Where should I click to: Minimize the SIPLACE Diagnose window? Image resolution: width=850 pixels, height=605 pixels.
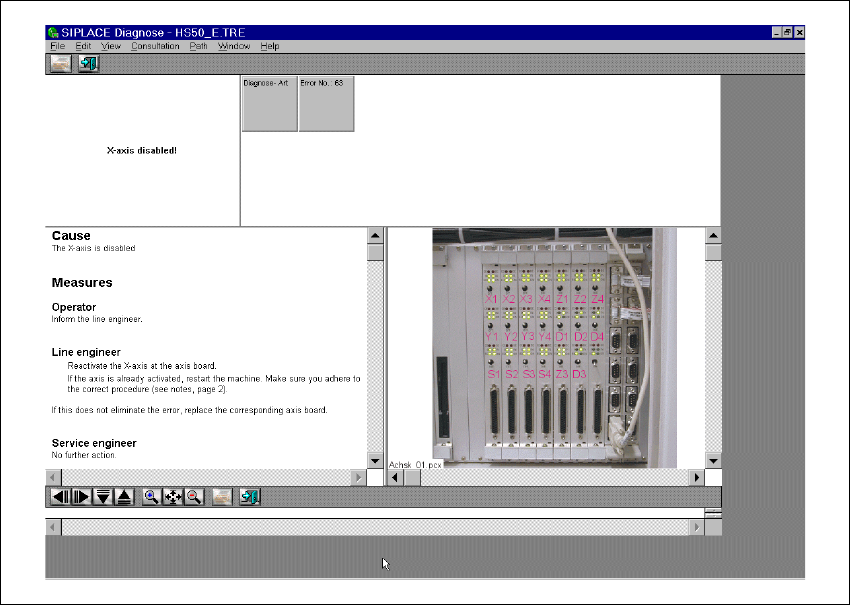[777, 33]
